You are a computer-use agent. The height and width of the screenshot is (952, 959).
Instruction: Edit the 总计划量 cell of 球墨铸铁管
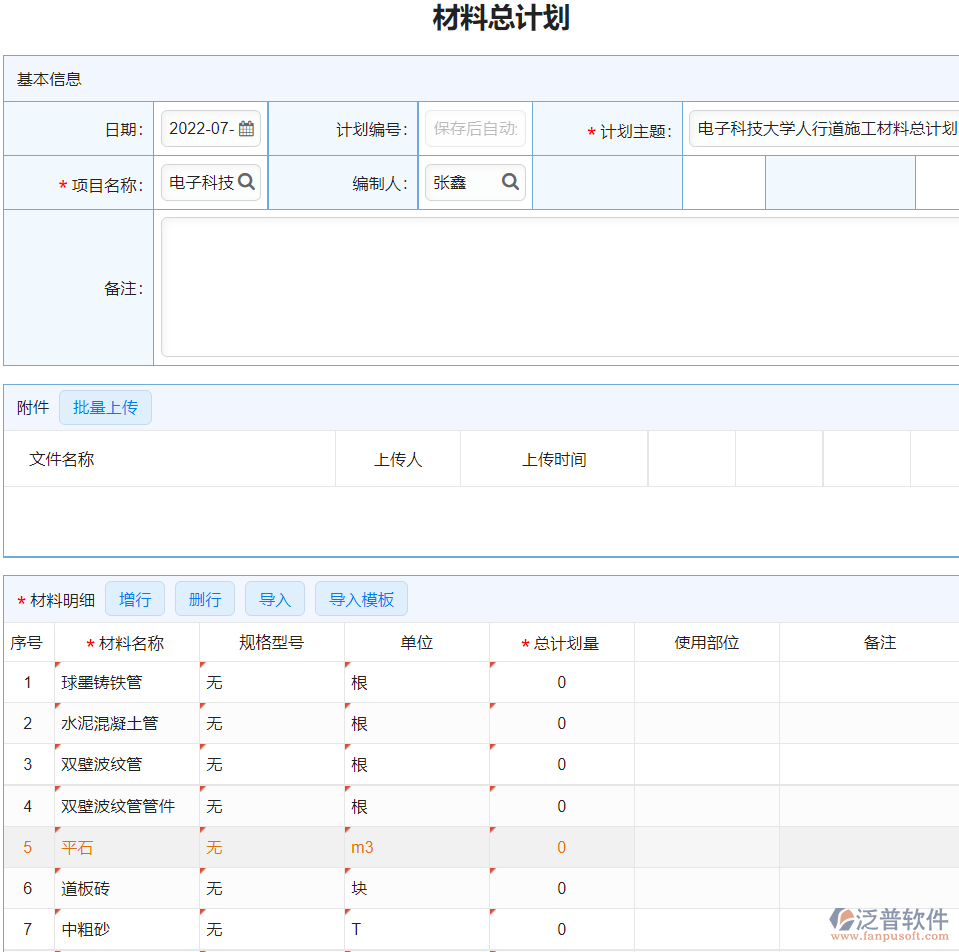pyautogui.click(x=562, y=682)
